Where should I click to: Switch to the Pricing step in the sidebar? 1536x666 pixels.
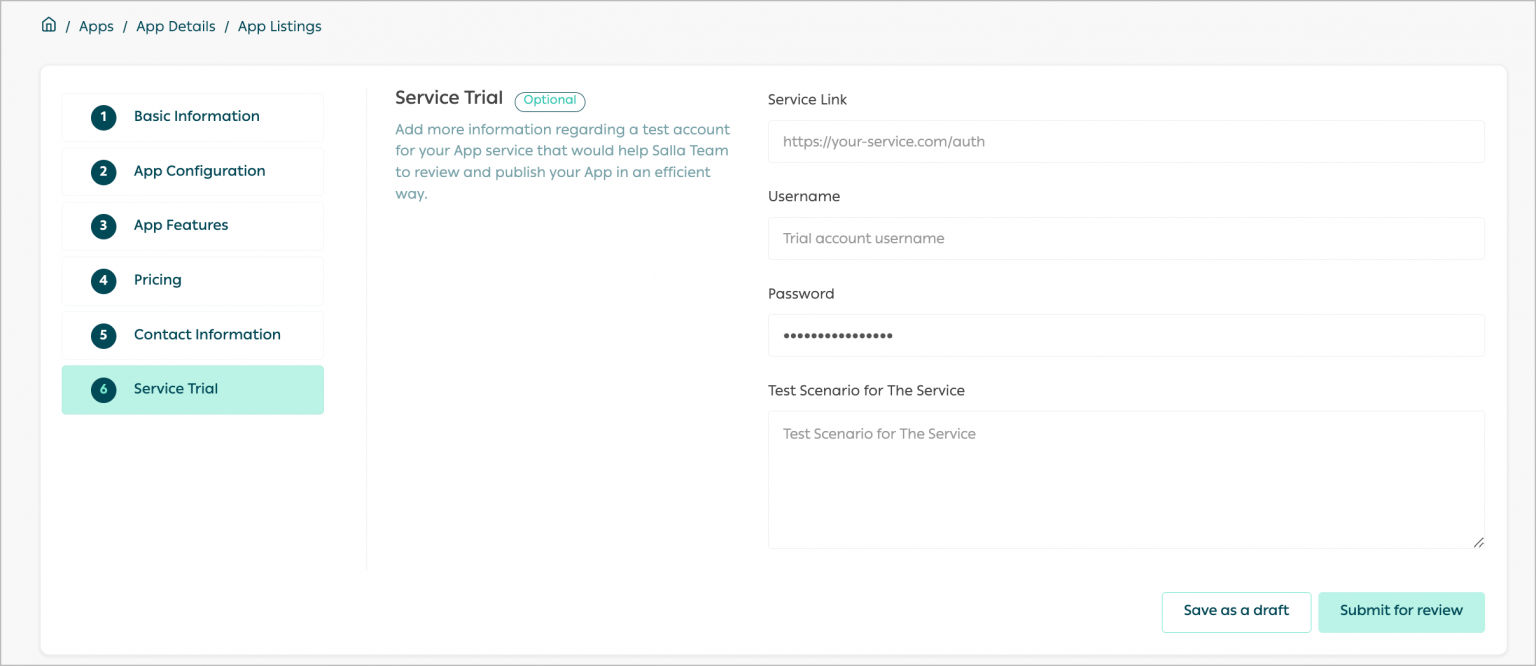[x=192, y=280]
